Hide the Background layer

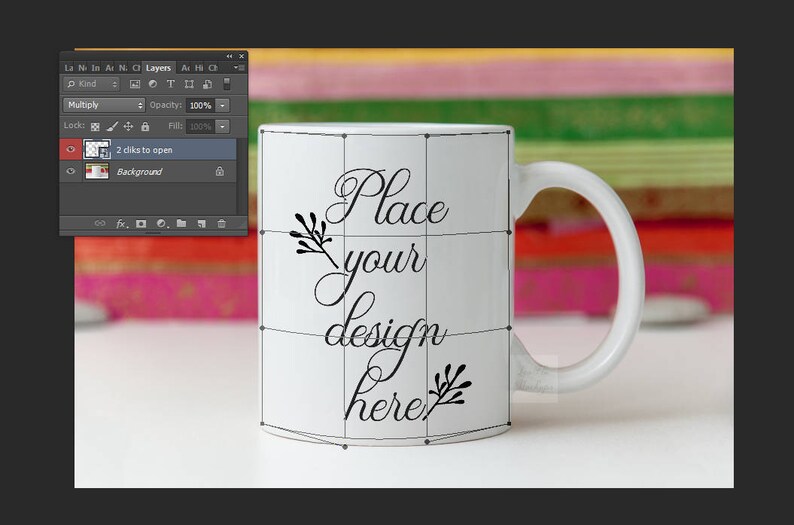[x=70, y=171]
